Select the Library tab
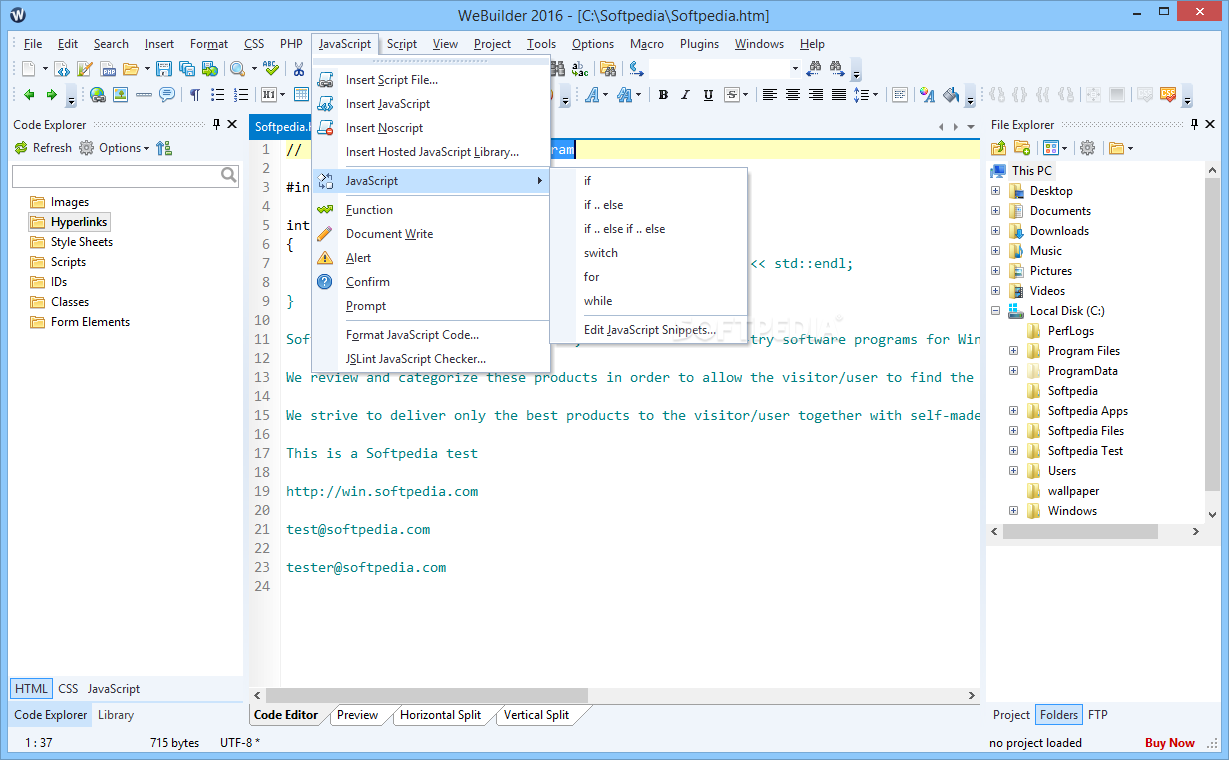Image resolution: width=1229 pixels, height=760 pixels. 116,715
